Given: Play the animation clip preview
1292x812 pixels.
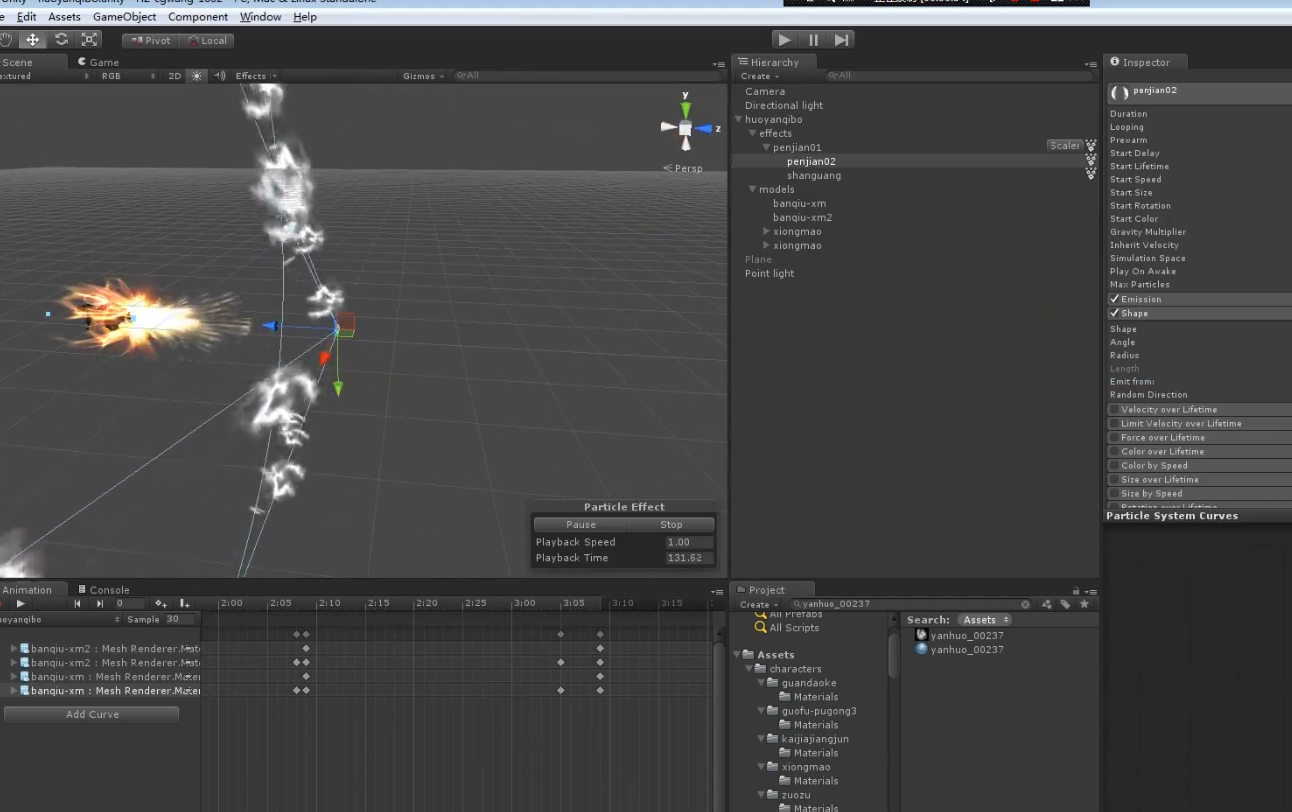Looking at the screenshot, I should click(21, 604).
